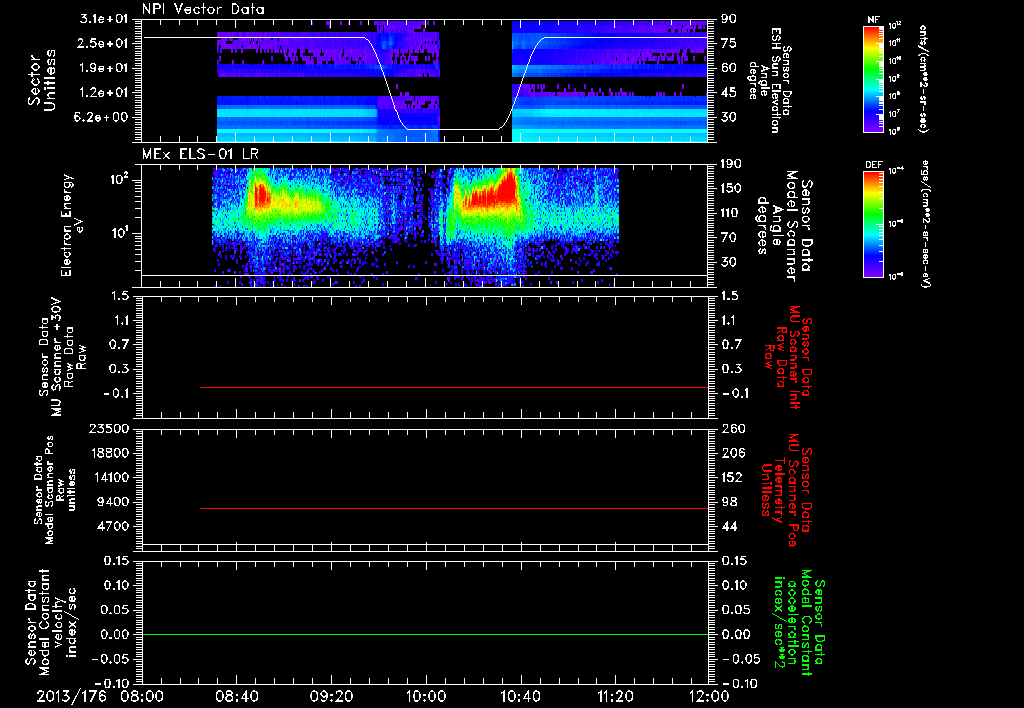Click the "110" scanner angle tick value
1024x708 pixels.
click(x=731, y=213)
